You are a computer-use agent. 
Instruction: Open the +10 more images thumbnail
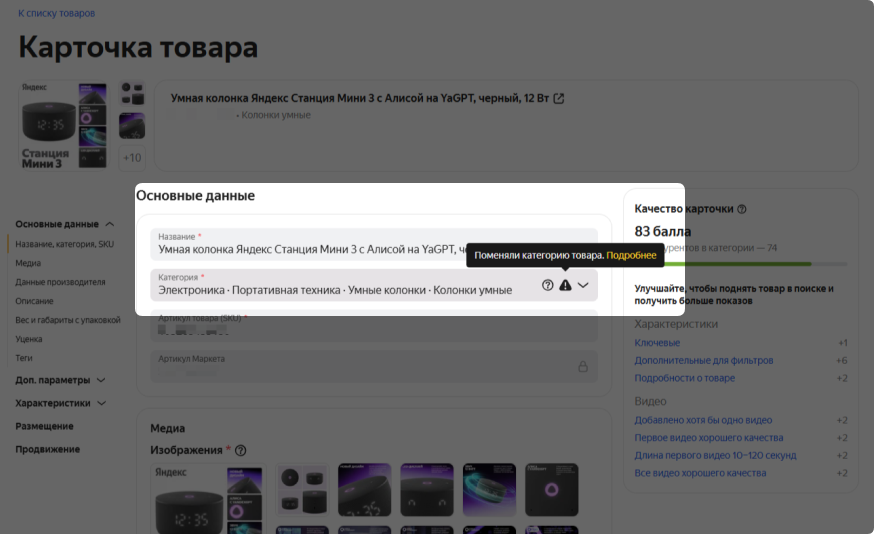(x=132, y=157)
